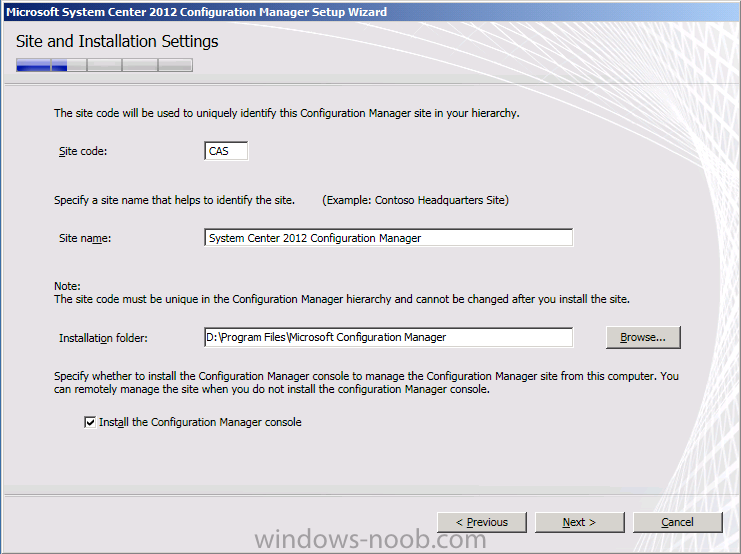Viewport: 741px width, 554px height.
Task: Click the wizard progress bar
Action: coord(104,65)
